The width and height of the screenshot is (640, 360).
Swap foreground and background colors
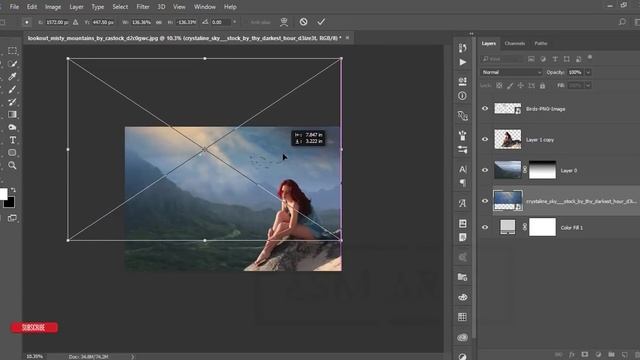[13, 190]
